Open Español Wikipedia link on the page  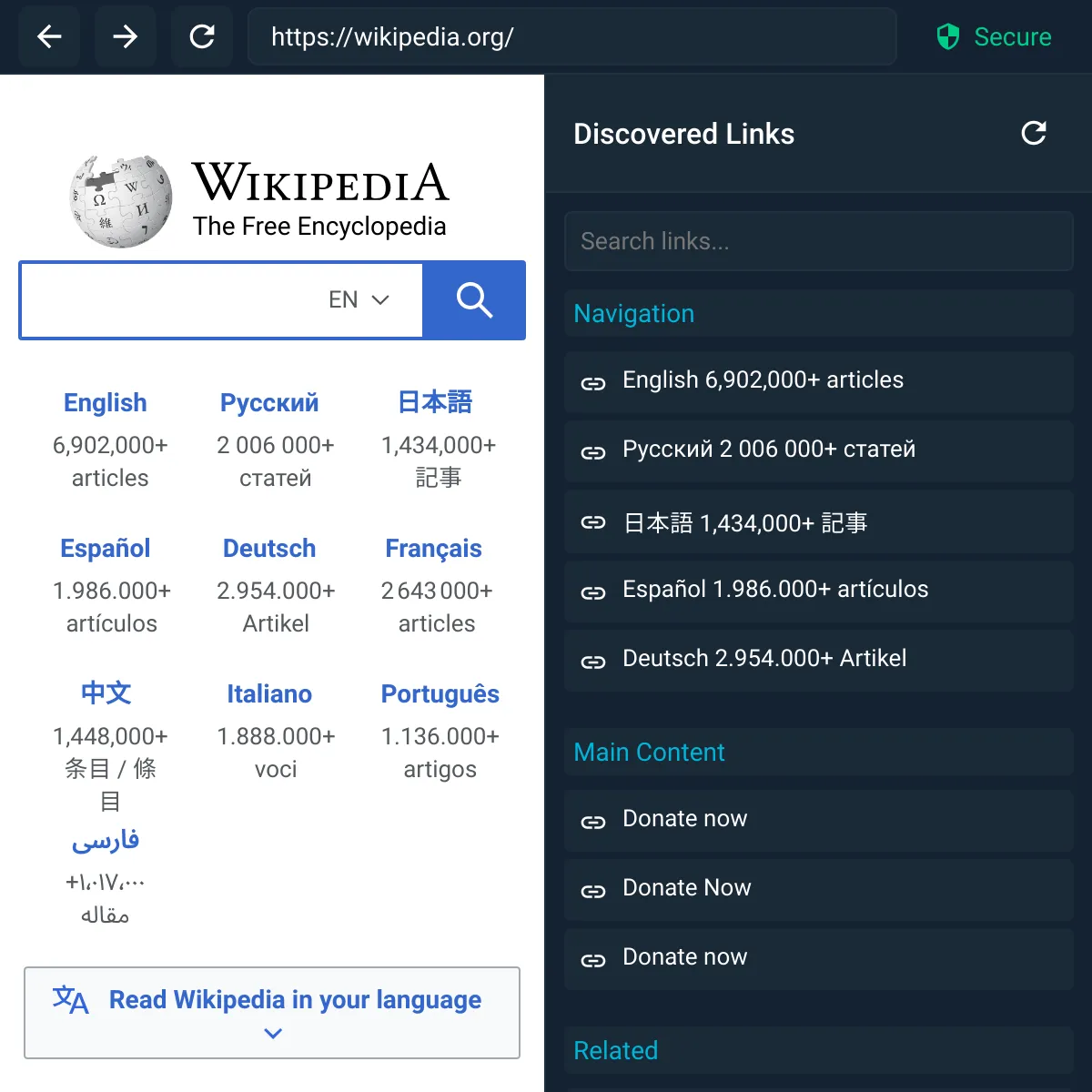click(106, 548)
